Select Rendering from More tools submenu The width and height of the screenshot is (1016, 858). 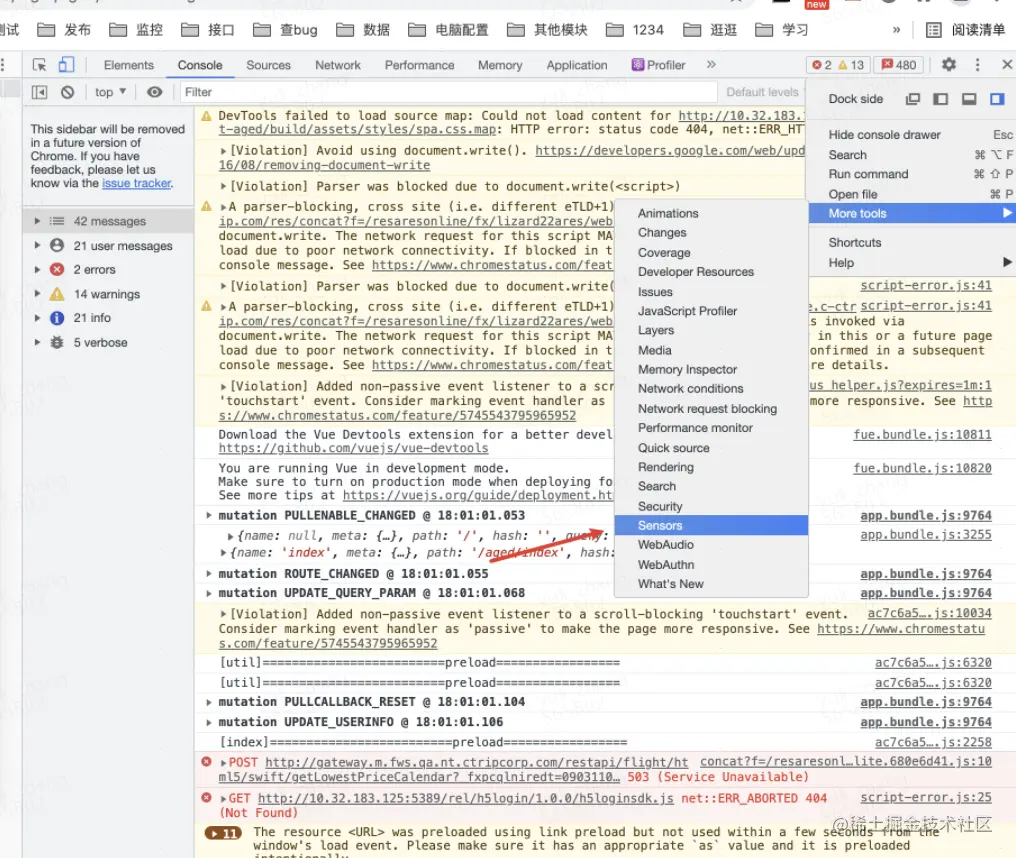[711, 467]
